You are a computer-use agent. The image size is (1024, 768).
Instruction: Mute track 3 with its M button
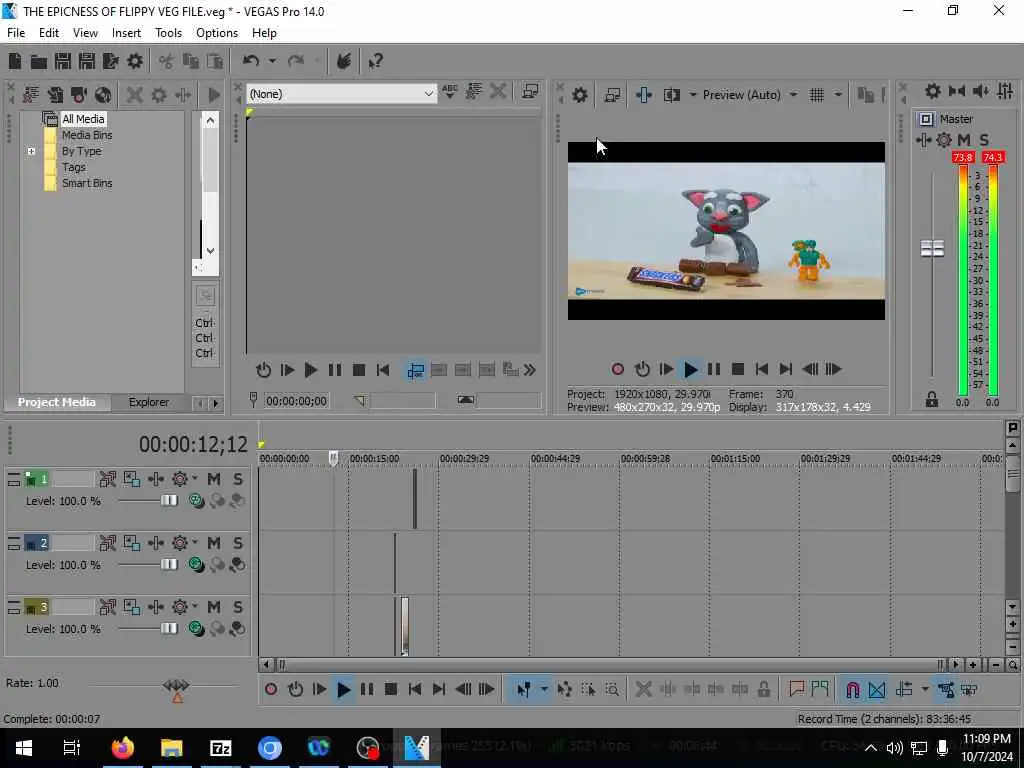pyautogui.click(x=214, y=607)
